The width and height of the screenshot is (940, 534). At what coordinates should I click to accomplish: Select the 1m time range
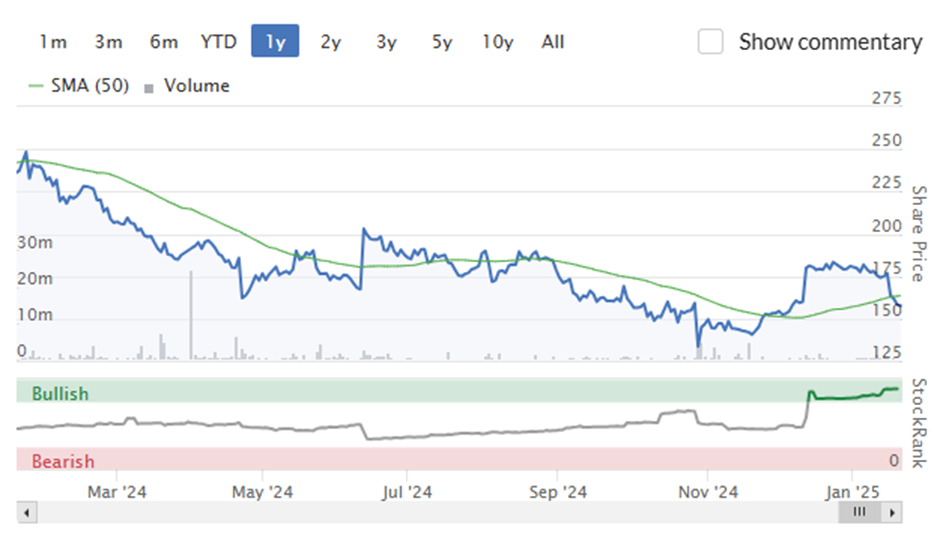[53, 41]
